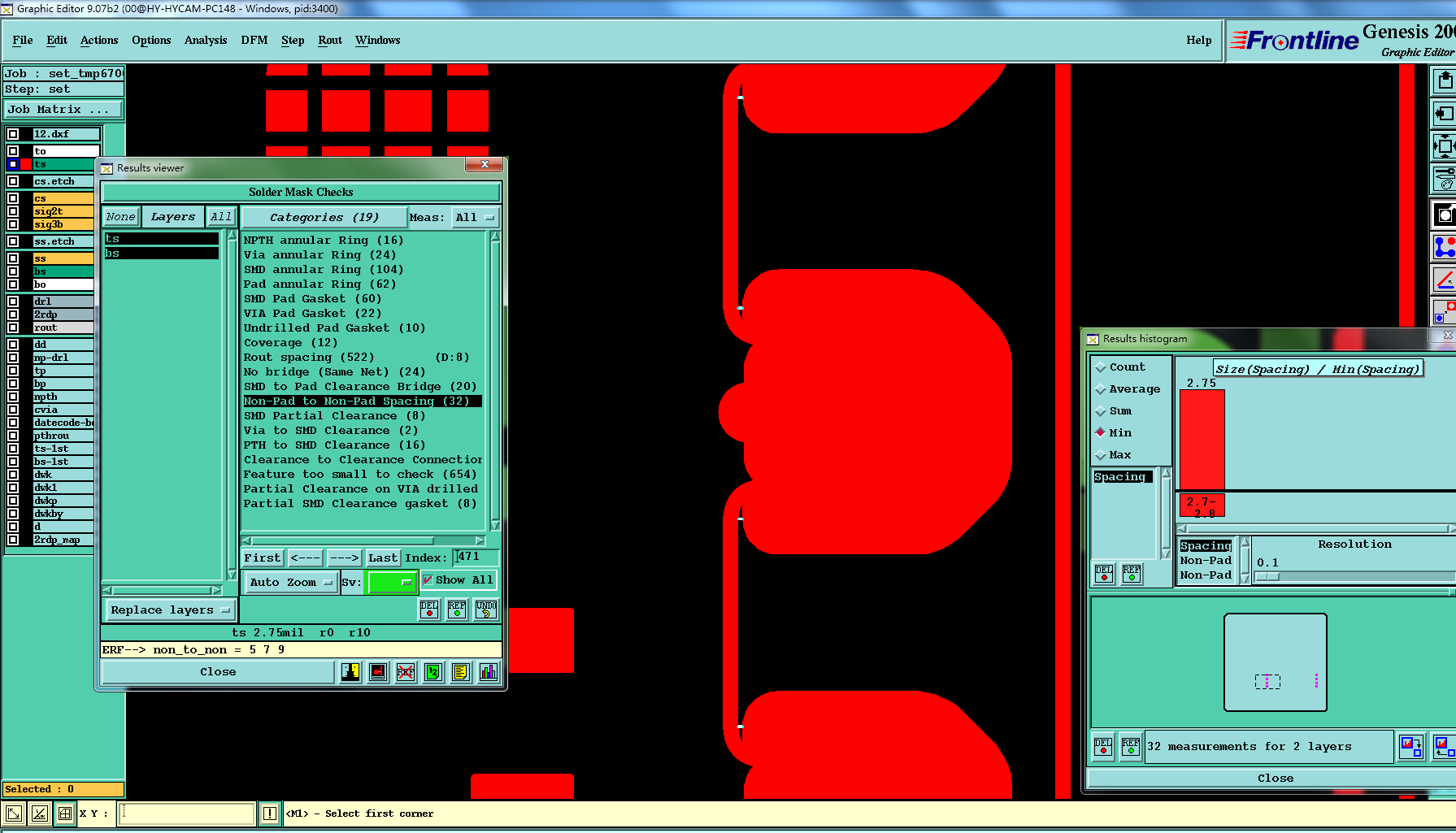
Task: Open the Meas All dropdown
Action: click(475, 218)
